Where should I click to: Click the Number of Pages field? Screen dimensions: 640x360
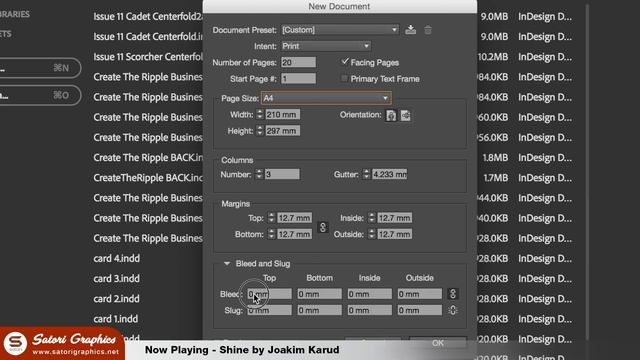[298, 62]
